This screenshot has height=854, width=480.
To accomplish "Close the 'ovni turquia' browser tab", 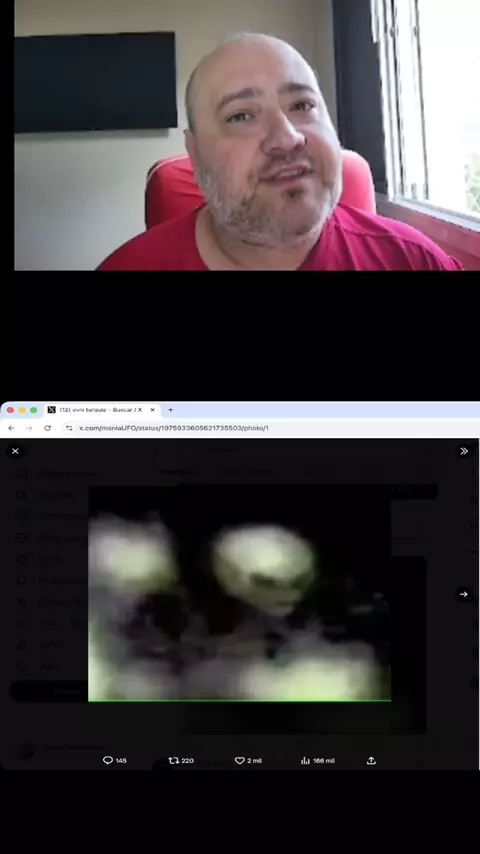I will pos(153,410).
